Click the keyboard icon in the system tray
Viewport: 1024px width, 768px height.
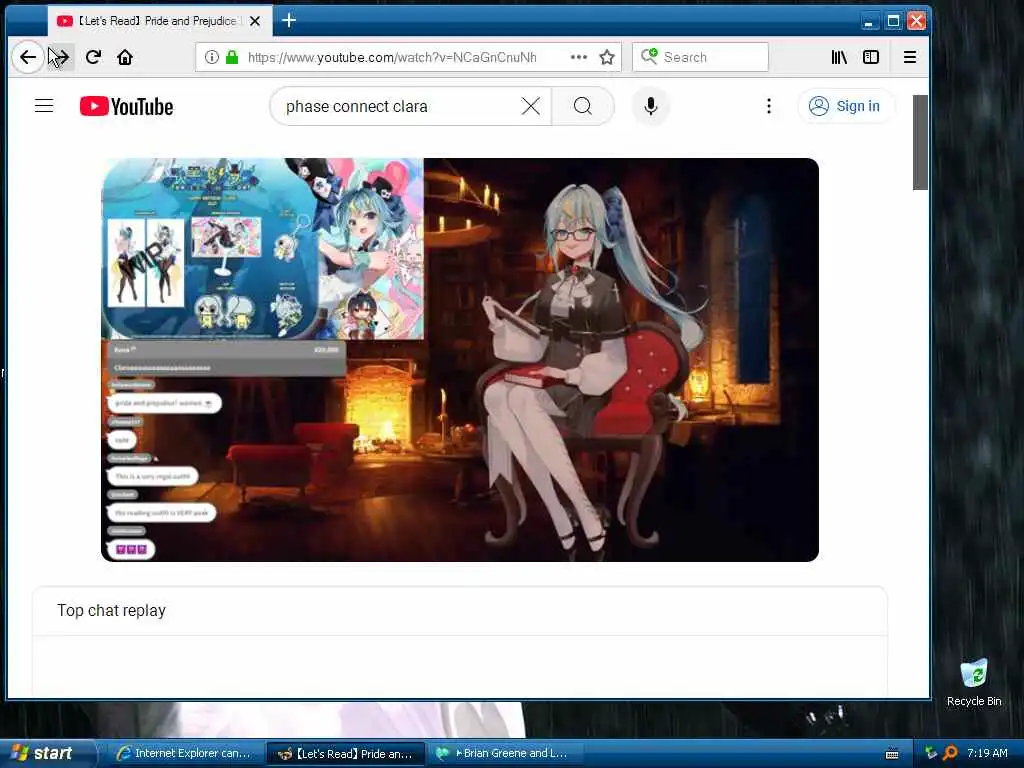pos(892,754)
